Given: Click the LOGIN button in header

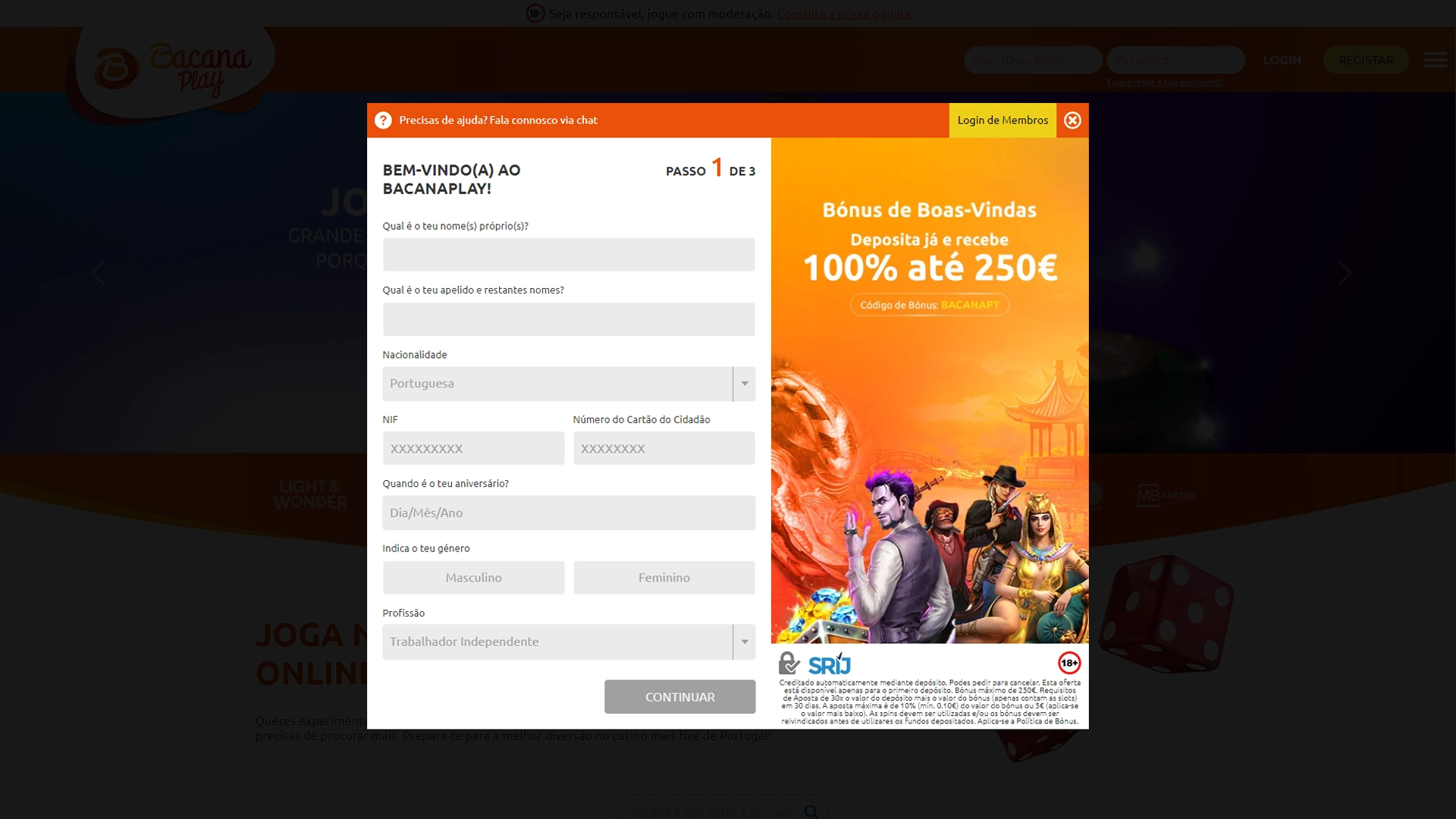Looking at the screenshot, I should (x=1282, y=60).
